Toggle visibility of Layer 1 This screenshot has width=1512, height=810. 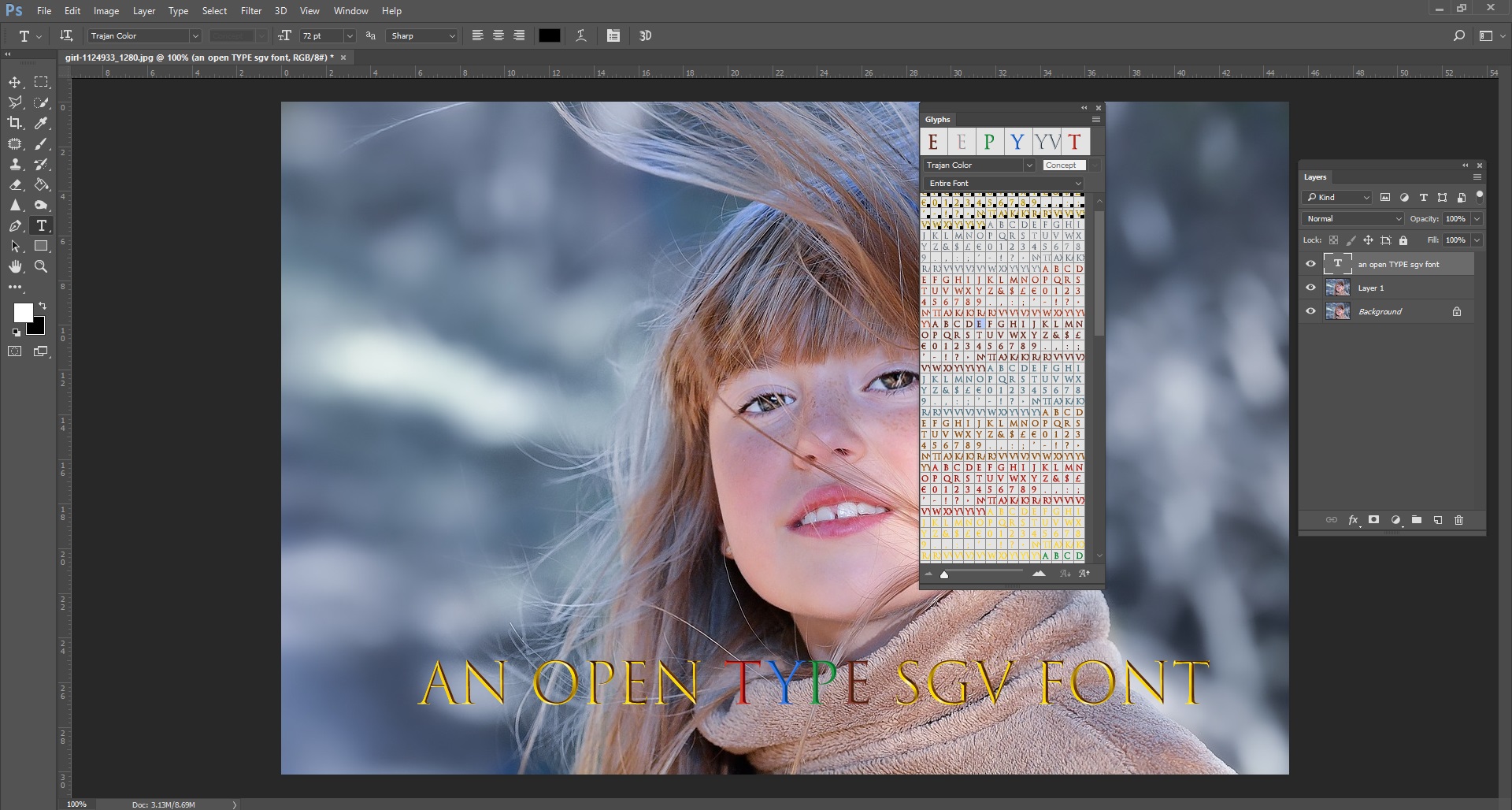(1310, 288)
